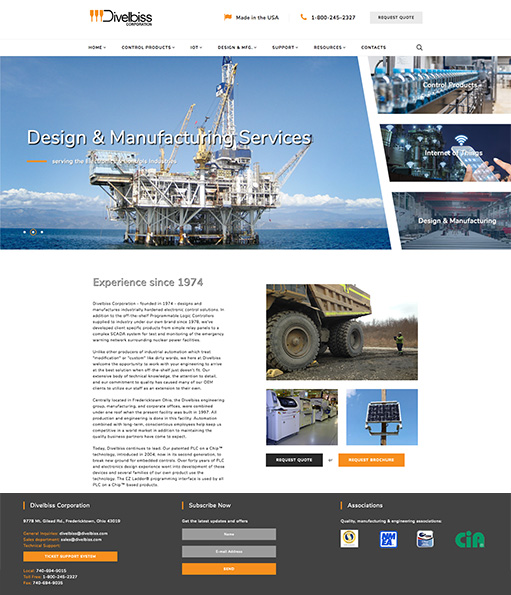Select the active middle slider dot
The height and width of the screenshot is (595, 511).
point(33,232)
